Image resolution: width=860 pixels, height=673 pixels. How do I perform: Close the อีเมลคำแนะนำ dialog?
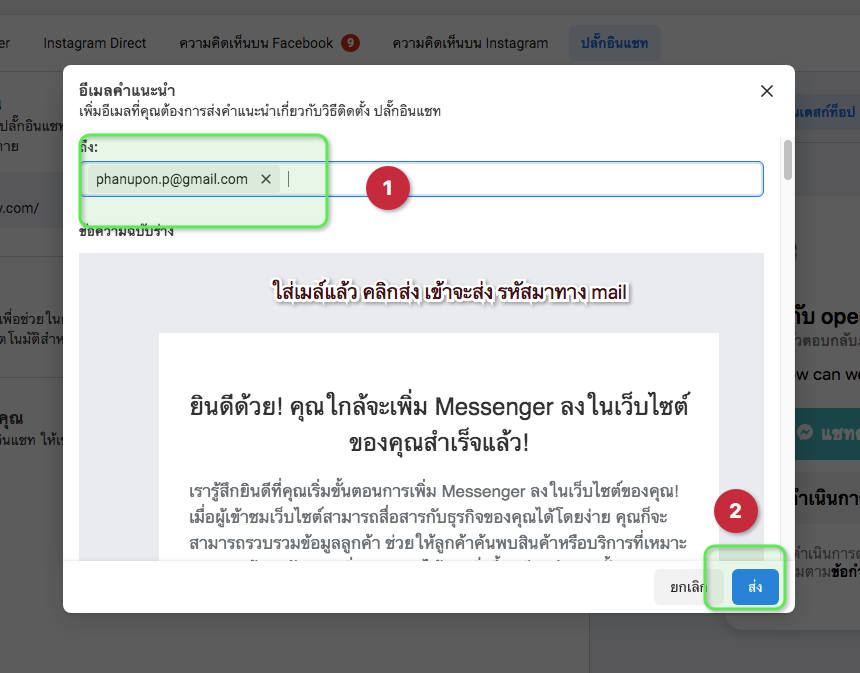click(x=767, y=91)
